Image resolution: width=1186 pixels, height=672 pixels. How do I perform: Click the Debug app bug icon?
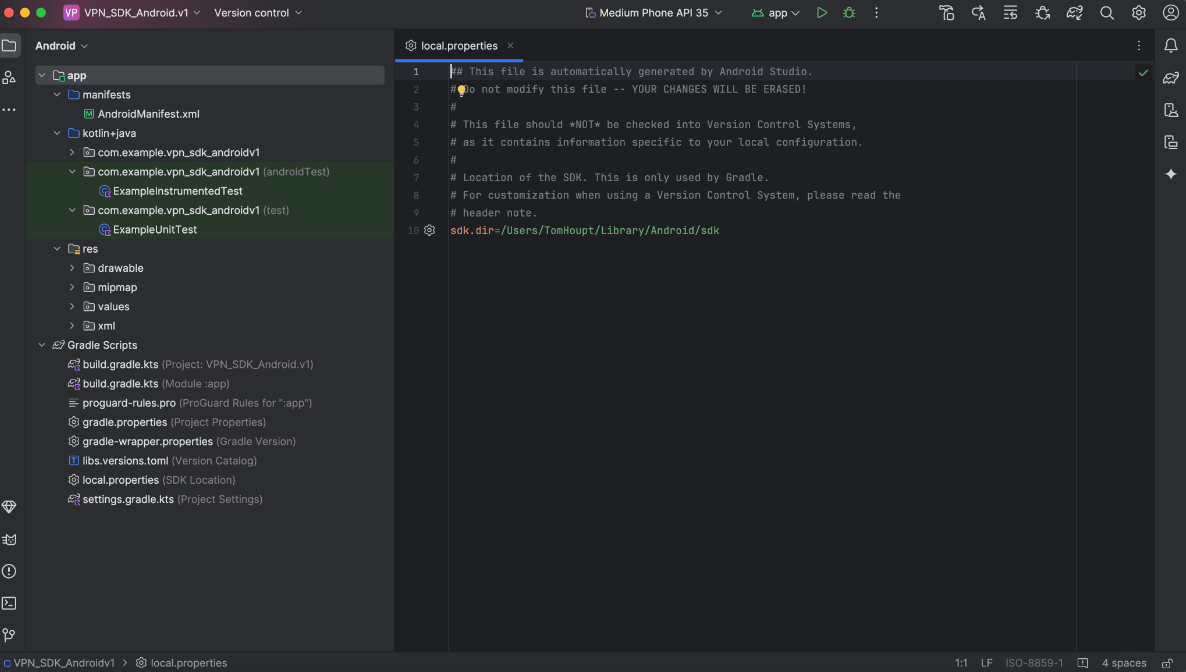pos(849,13)
